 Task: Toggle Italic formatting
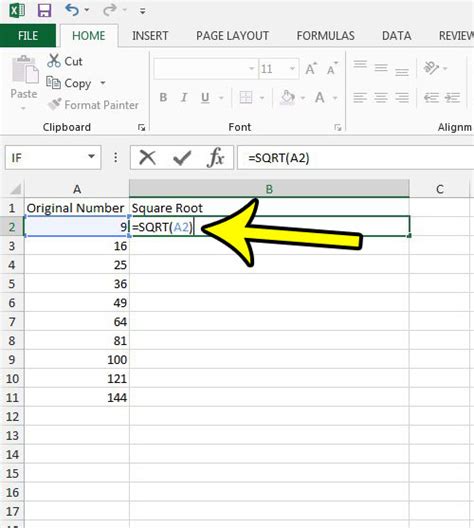point(184,98)
